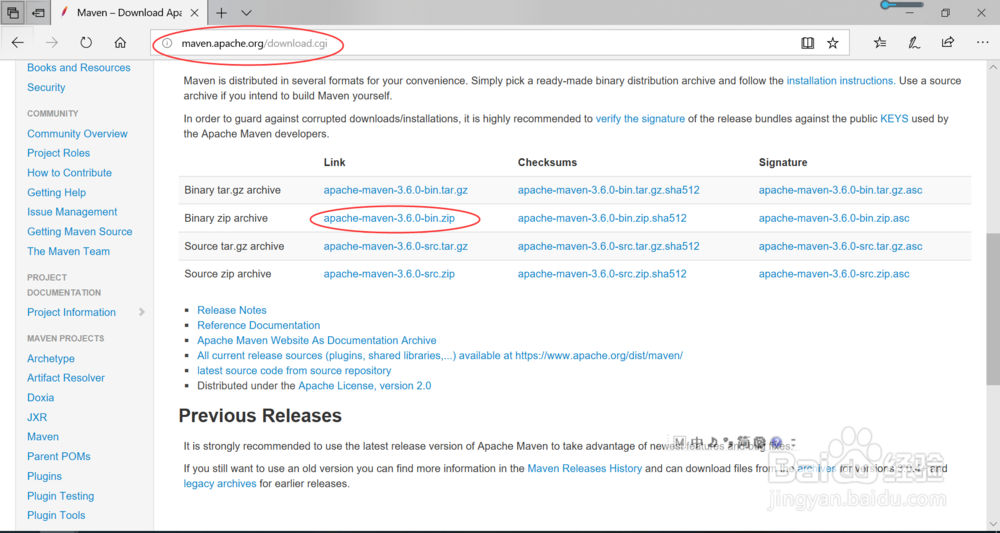
Task: Open legacy archives link
Action: click(220, 484)
